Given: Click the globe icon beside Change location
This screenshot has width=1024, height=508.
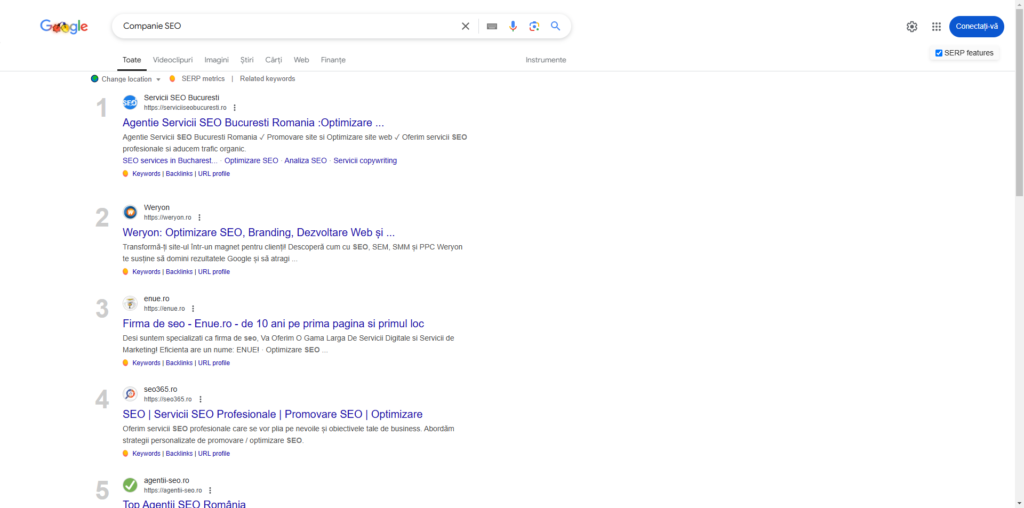Looking at the screenshot, I should (95, 79).
